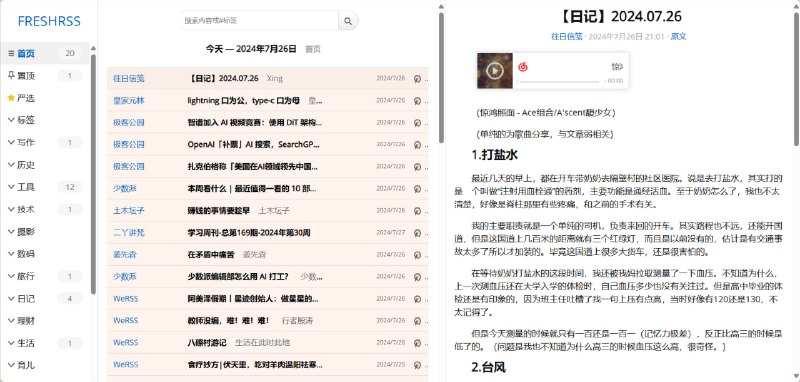800x382 pixels.
Task: Open website icon on 阿美泽假期 row
Action: coord(417,299)
